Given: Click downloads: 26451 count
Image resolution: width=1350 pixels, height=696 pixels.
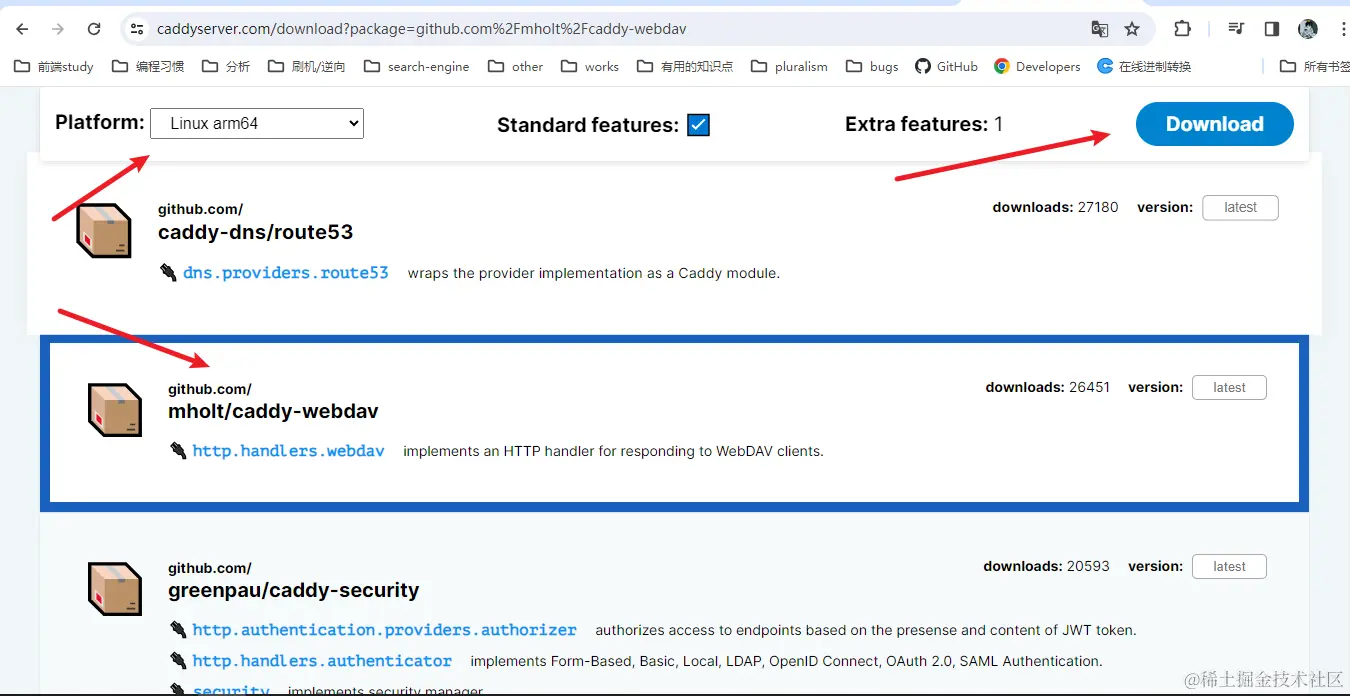Looking at the screenshot, I should pyautogui.click(x=1048, y=387).
